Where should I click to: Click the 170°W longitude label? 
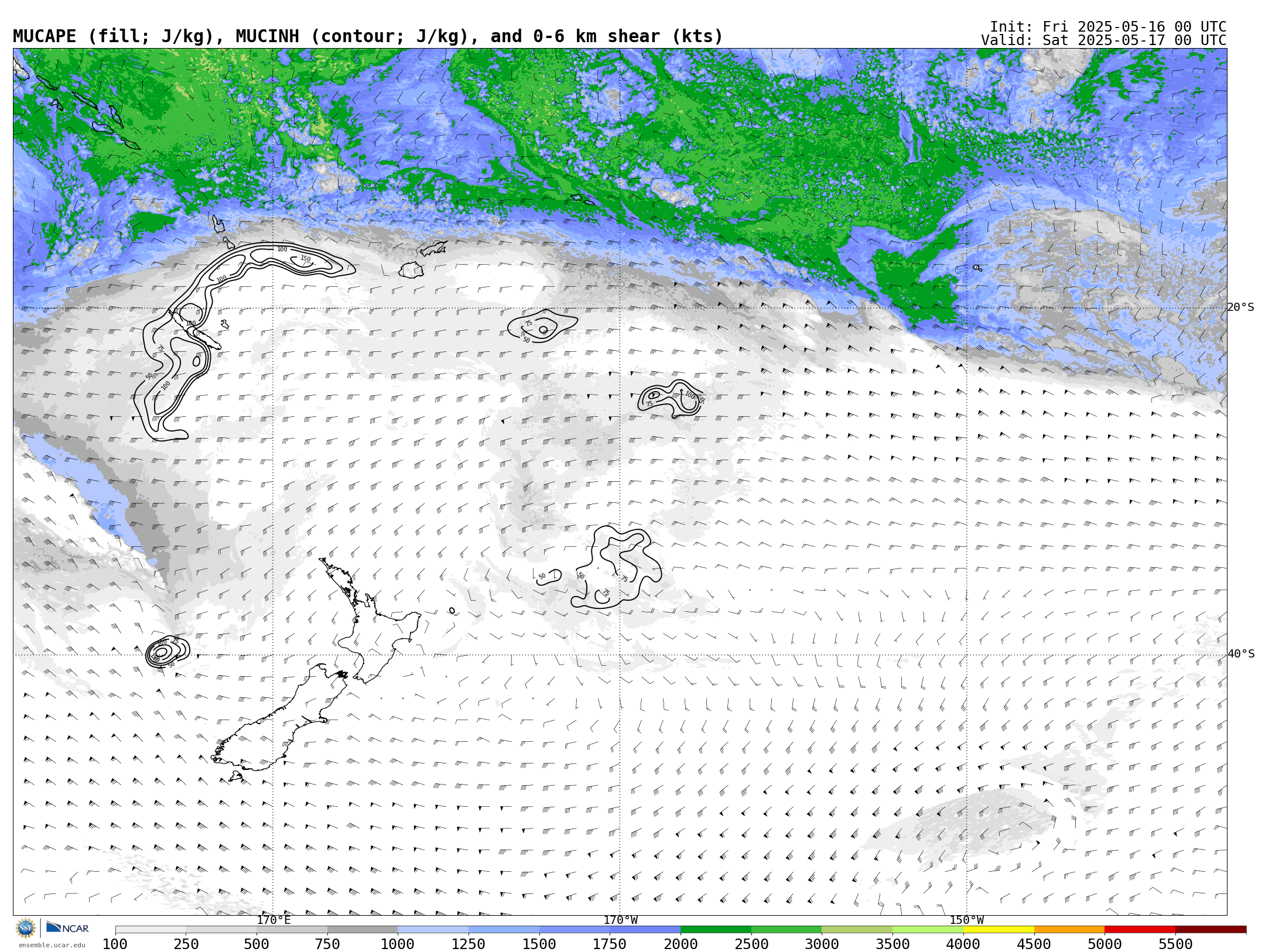coord(621,920)
